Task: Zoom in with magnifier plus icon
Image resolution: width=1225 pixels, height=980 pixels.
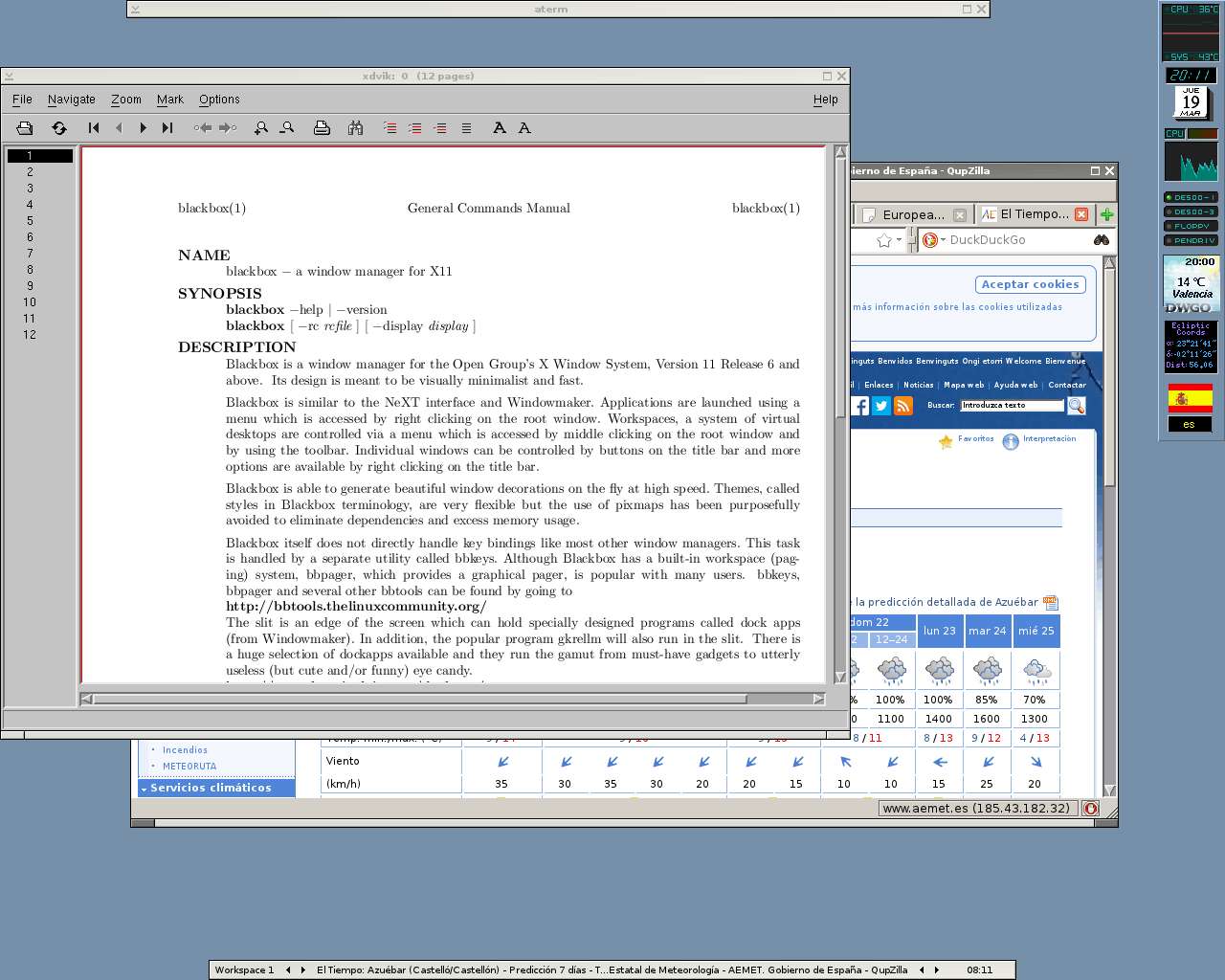Action: (261, 127)
